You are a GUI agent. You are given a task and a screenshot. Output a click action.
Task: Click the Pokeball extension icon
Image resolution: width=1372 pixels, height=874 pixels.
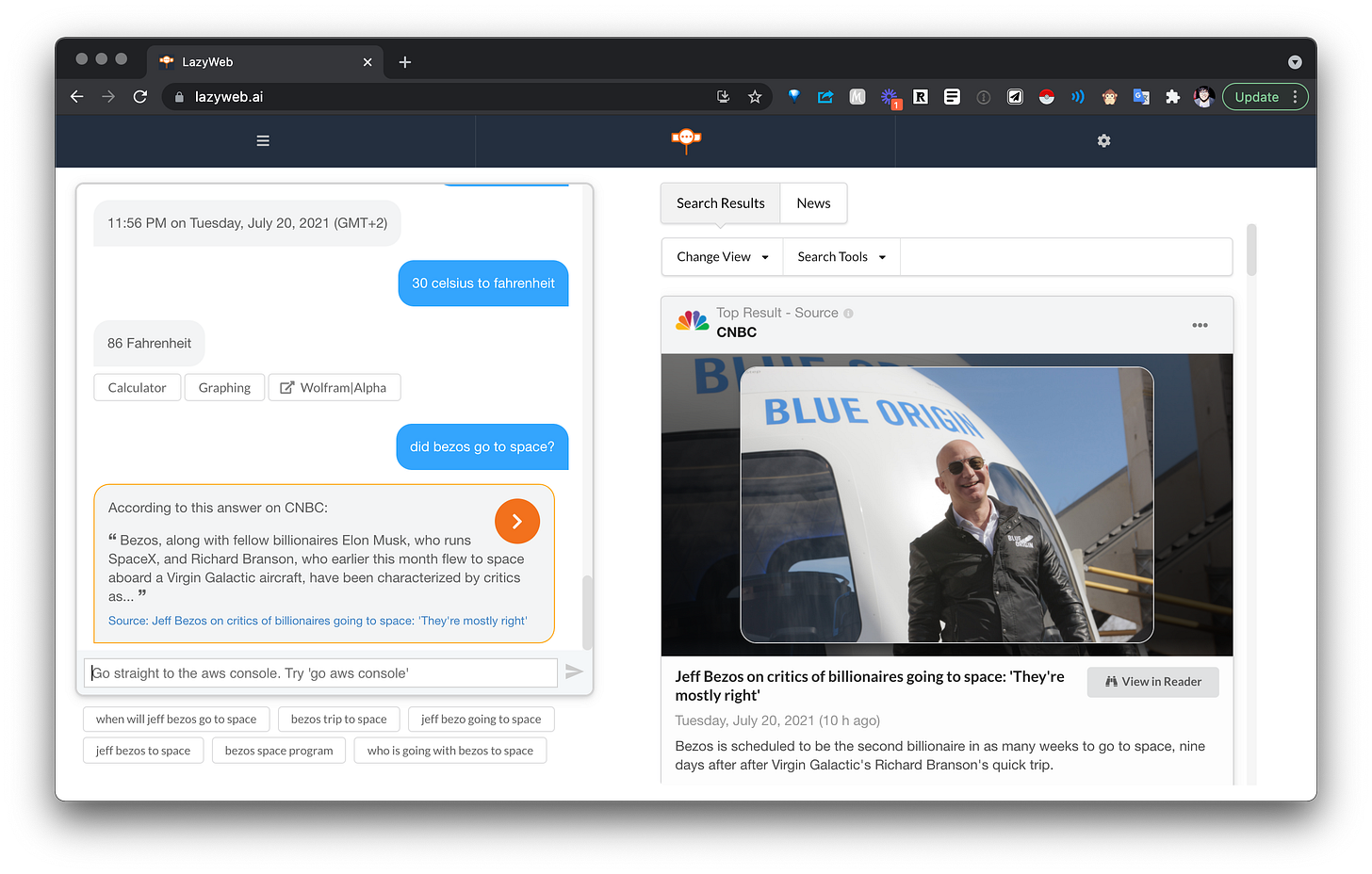coord(1046,97)
